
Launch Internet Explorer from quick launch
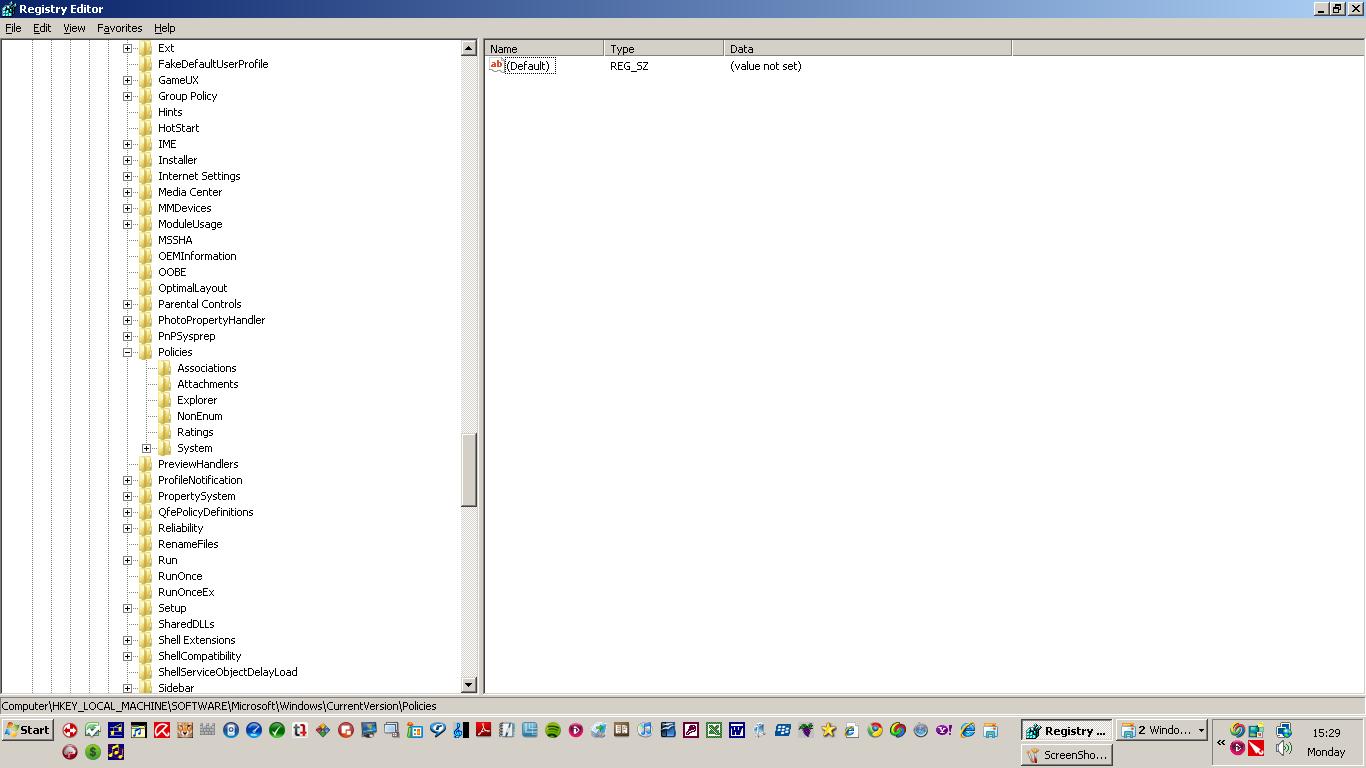tap(967, 730)
